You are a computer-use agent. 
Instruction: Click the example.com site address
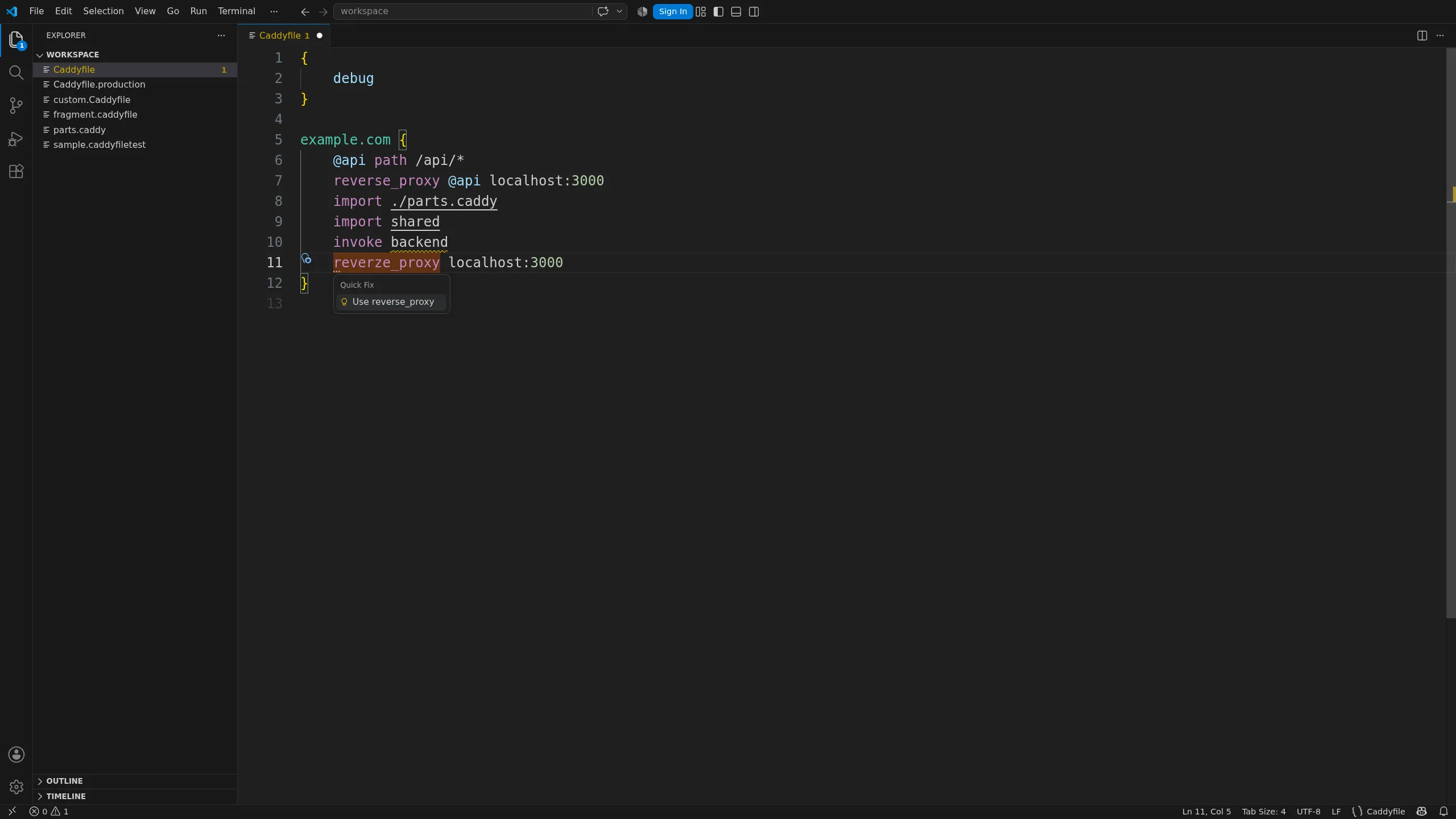tap(345, 140)
